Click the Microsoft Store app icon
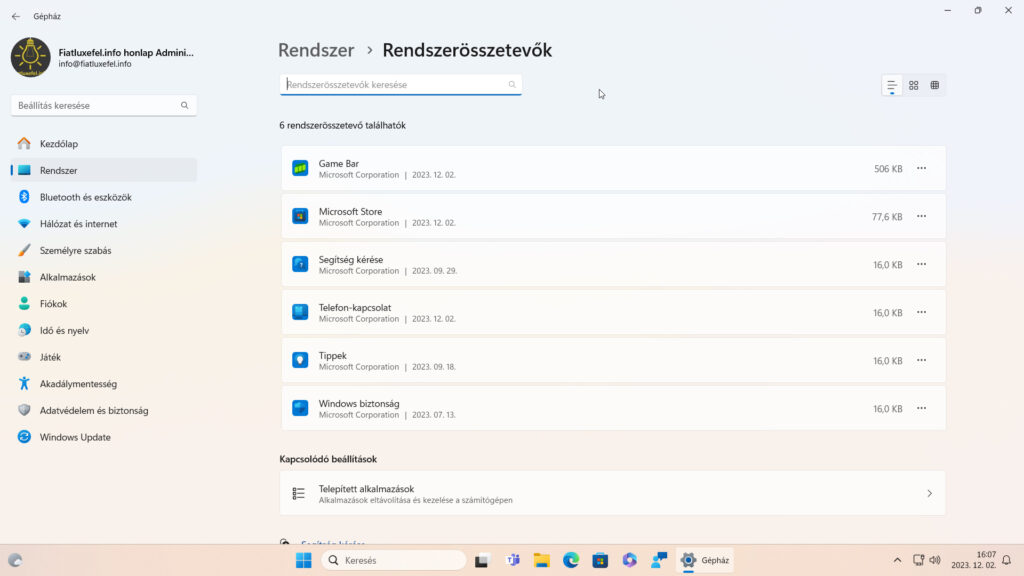The height and width of the screenshot is (576, 1024). [x=300, y=216]
